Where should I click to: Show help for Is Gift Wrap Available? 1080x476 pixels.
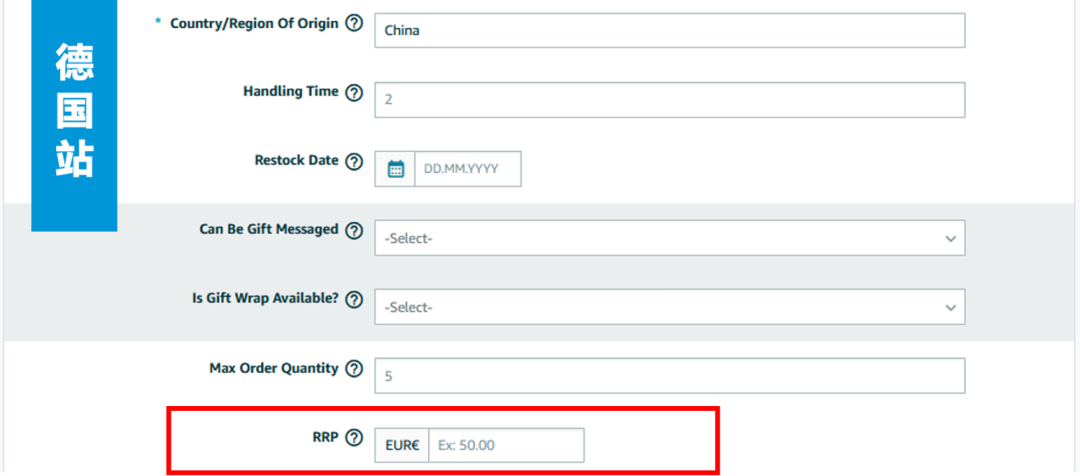click(353, 299)
